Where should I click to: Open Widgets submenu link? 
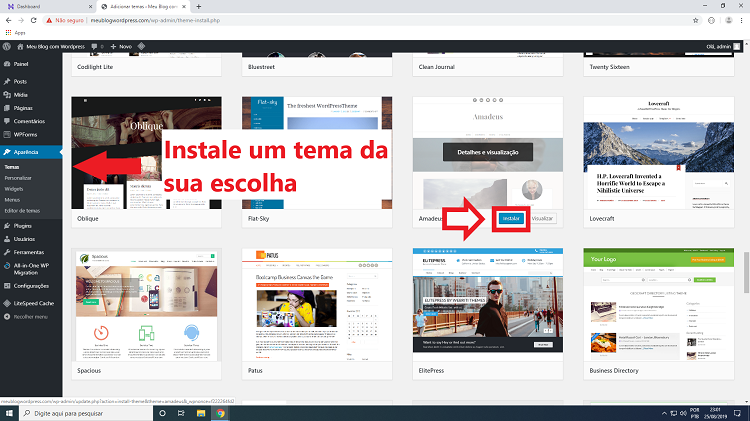click(14, 189)
